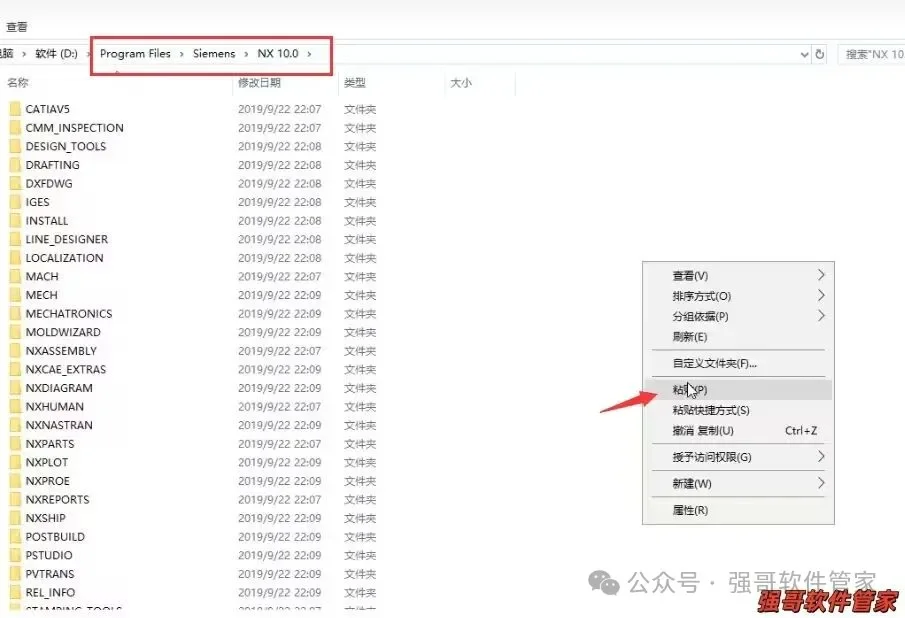Select the NXPARTS folder icon
Image resolution: width=905 pixels, height=618 pixels.
coord(15,444)
